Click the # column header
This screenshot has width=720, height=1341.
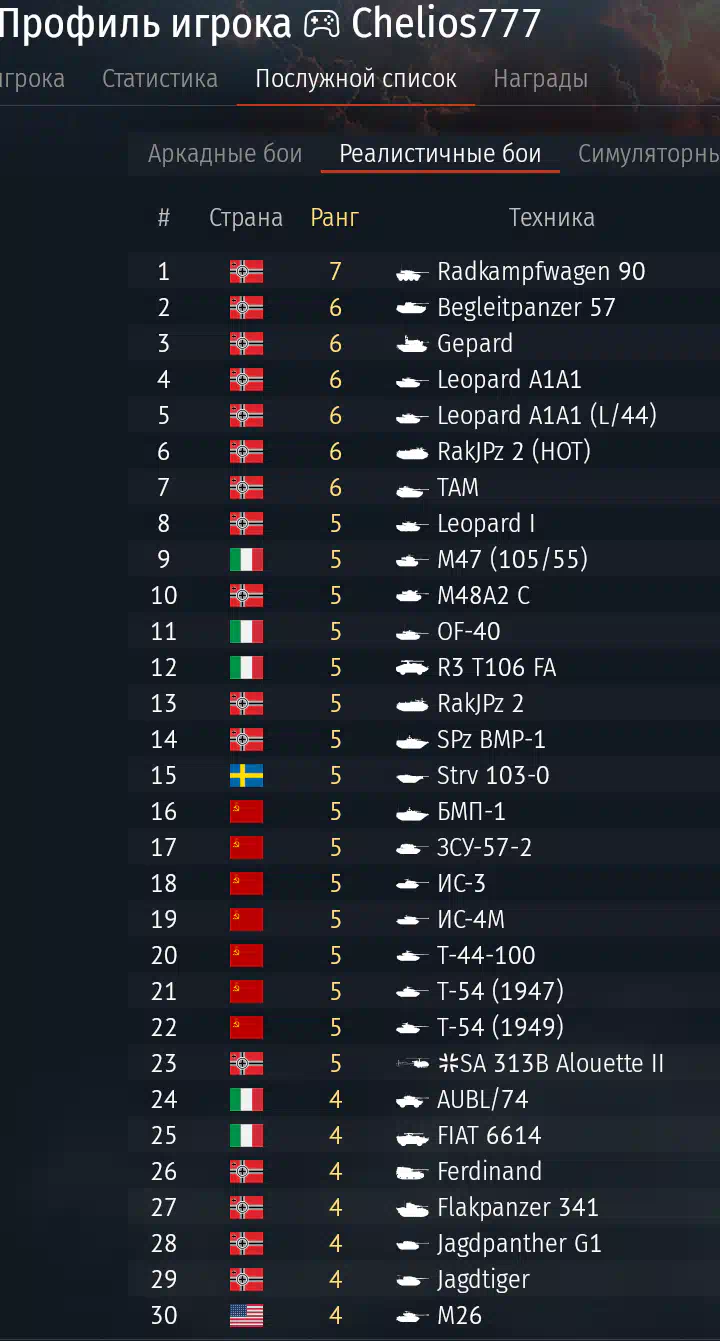(x=164, y=218)
